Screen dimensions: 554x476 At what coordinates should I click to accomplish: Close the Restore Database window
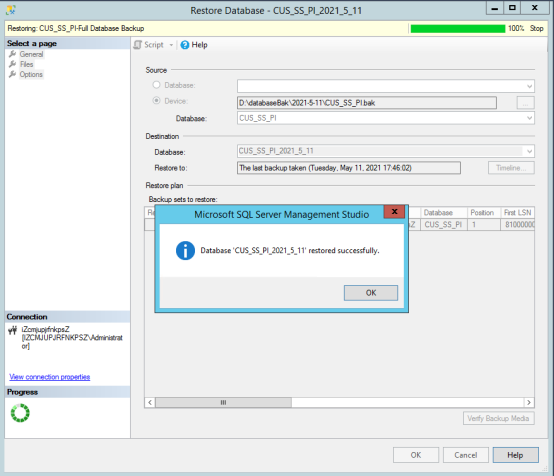pyautogui.click(x=535, y=8)
